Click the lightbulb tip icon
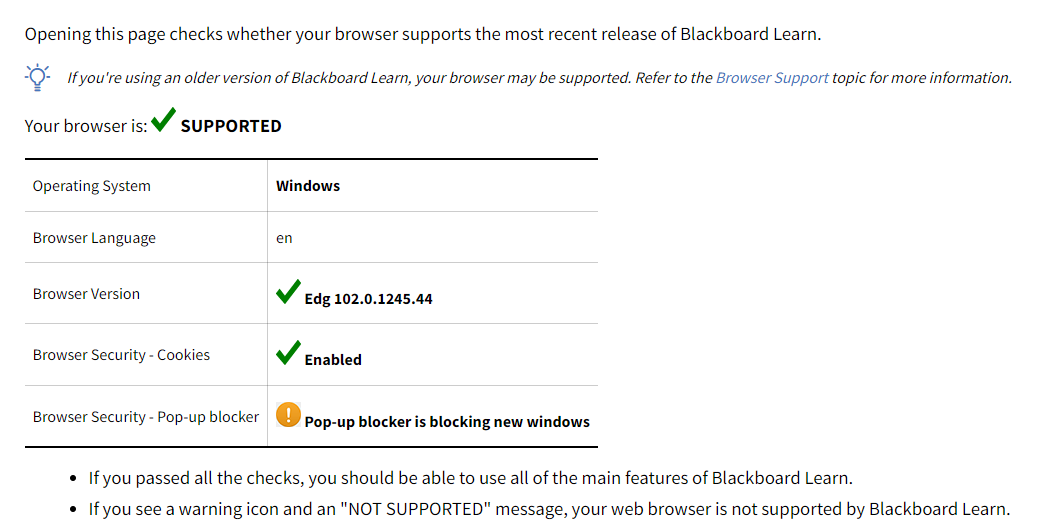The height and width of the screenshot is (530, 1058). click(x=37, y=77)
